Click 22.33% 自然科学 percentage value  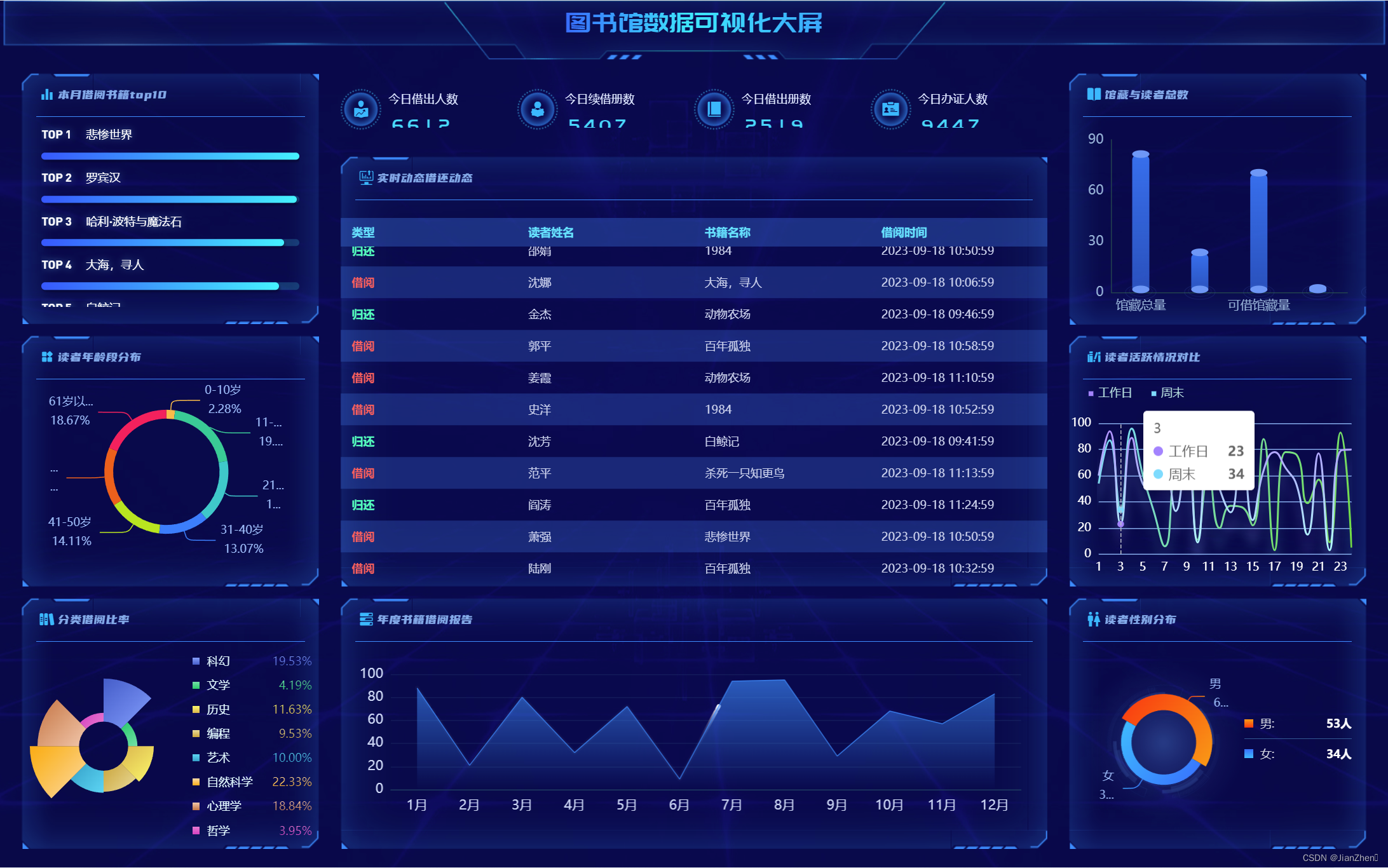point(292,782)
